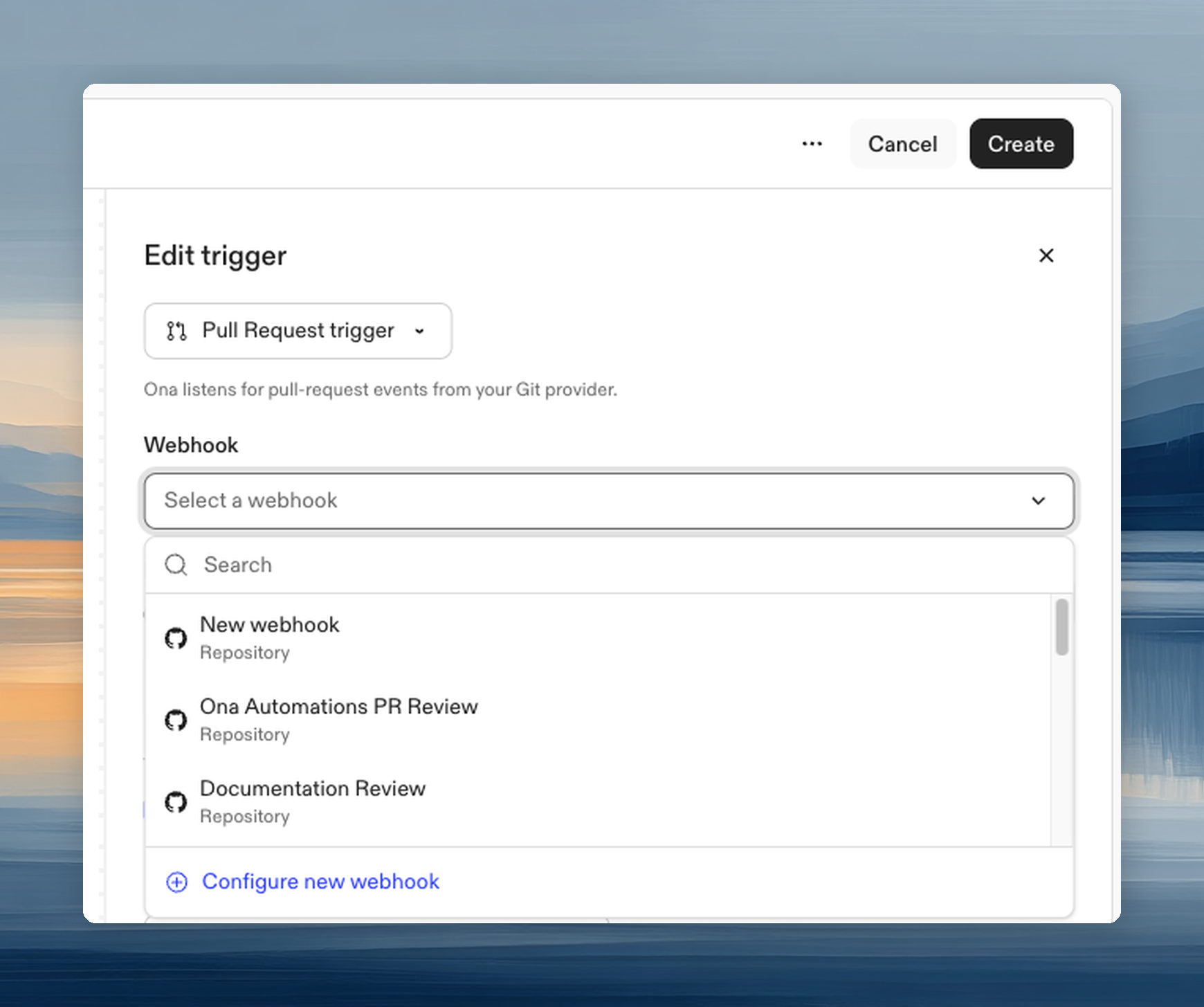The image size is (1204, 1007).
Task: Click the GitHub icon beside Documentation Review
Action: (x=176, y=802)
